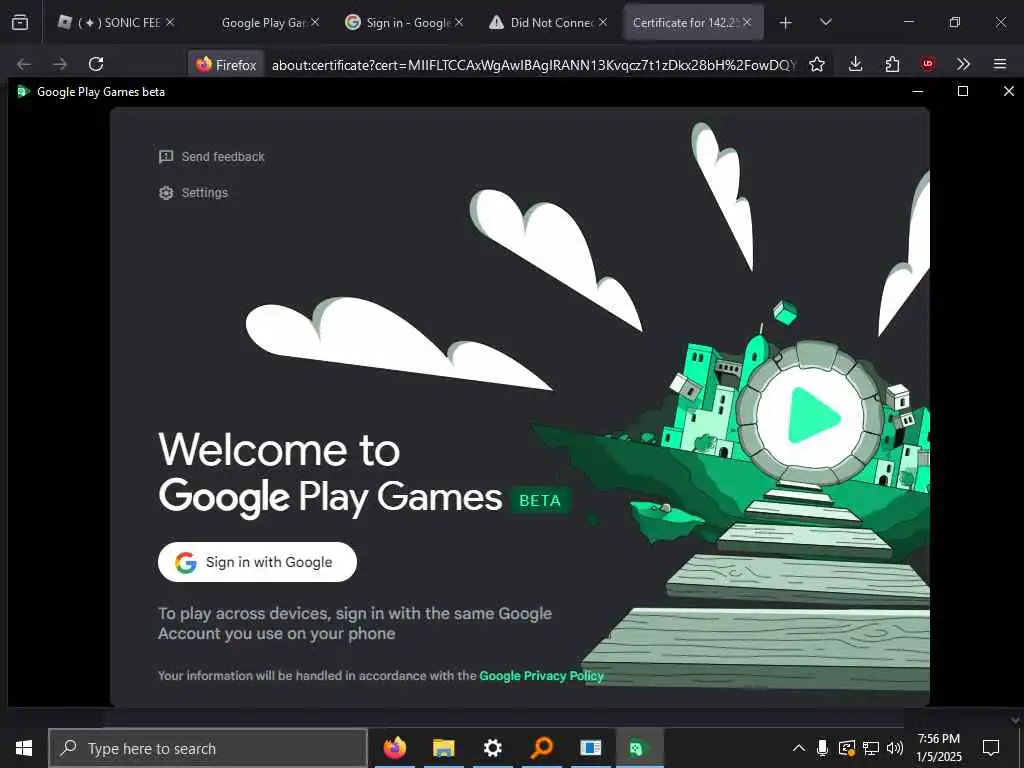Open Settings gear on the taskbar
Image resolution: width=1024 pixels, height=768 pixels.
492,748
